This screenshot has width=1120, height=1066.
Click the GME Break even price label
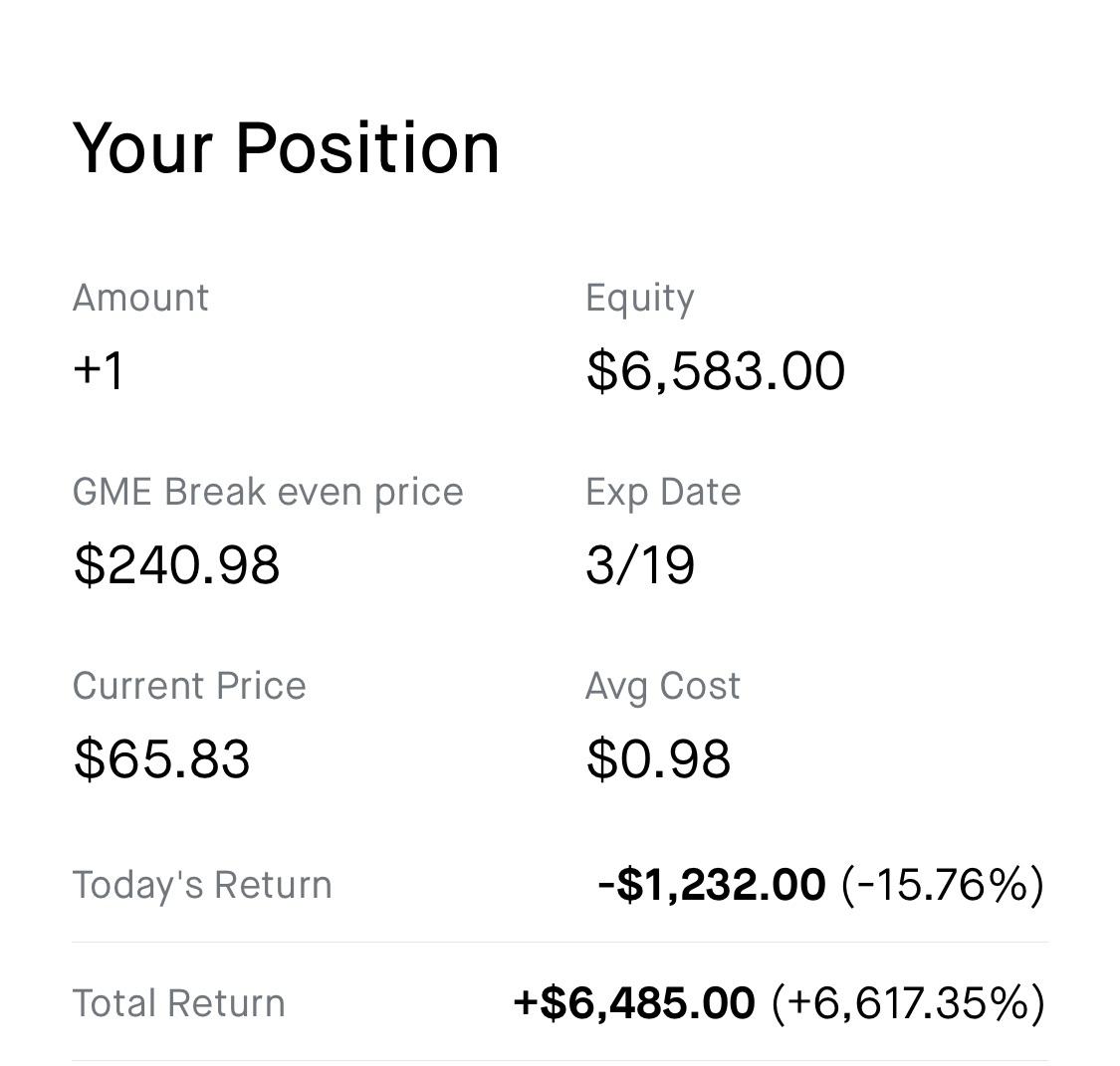(268, 491)
